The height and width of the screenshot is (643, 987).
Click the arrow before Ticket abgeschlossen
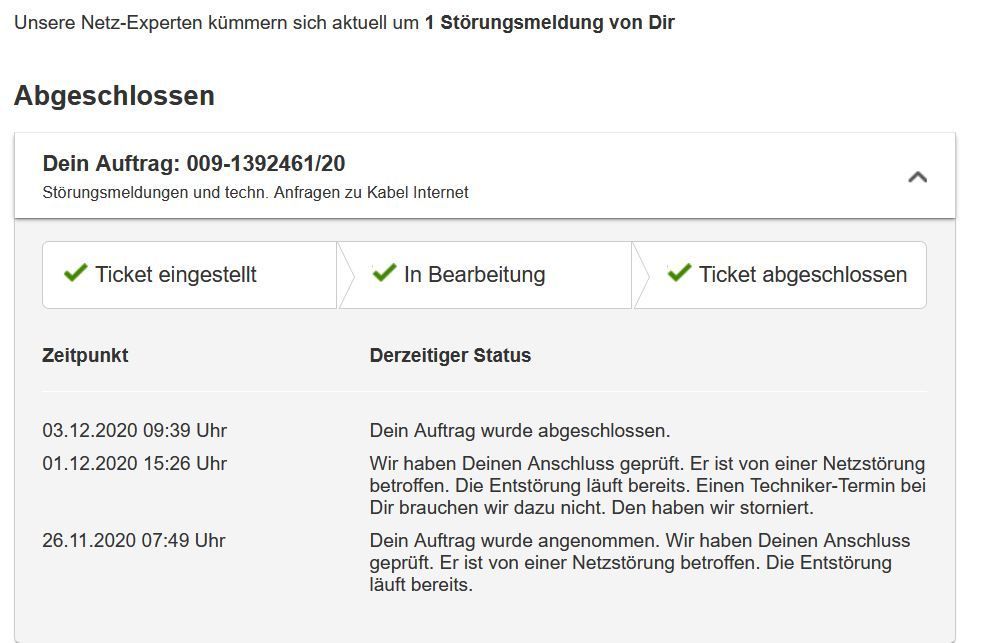639,273
